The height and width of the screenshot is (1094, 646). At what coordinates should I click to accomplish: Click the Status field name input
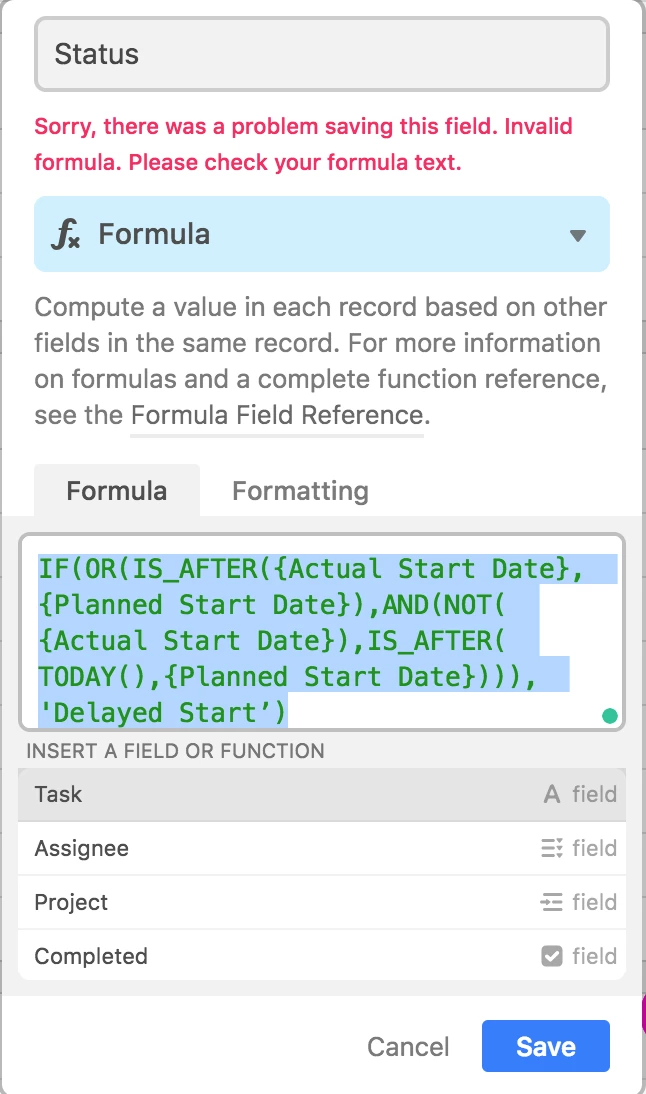pos(321,54)
